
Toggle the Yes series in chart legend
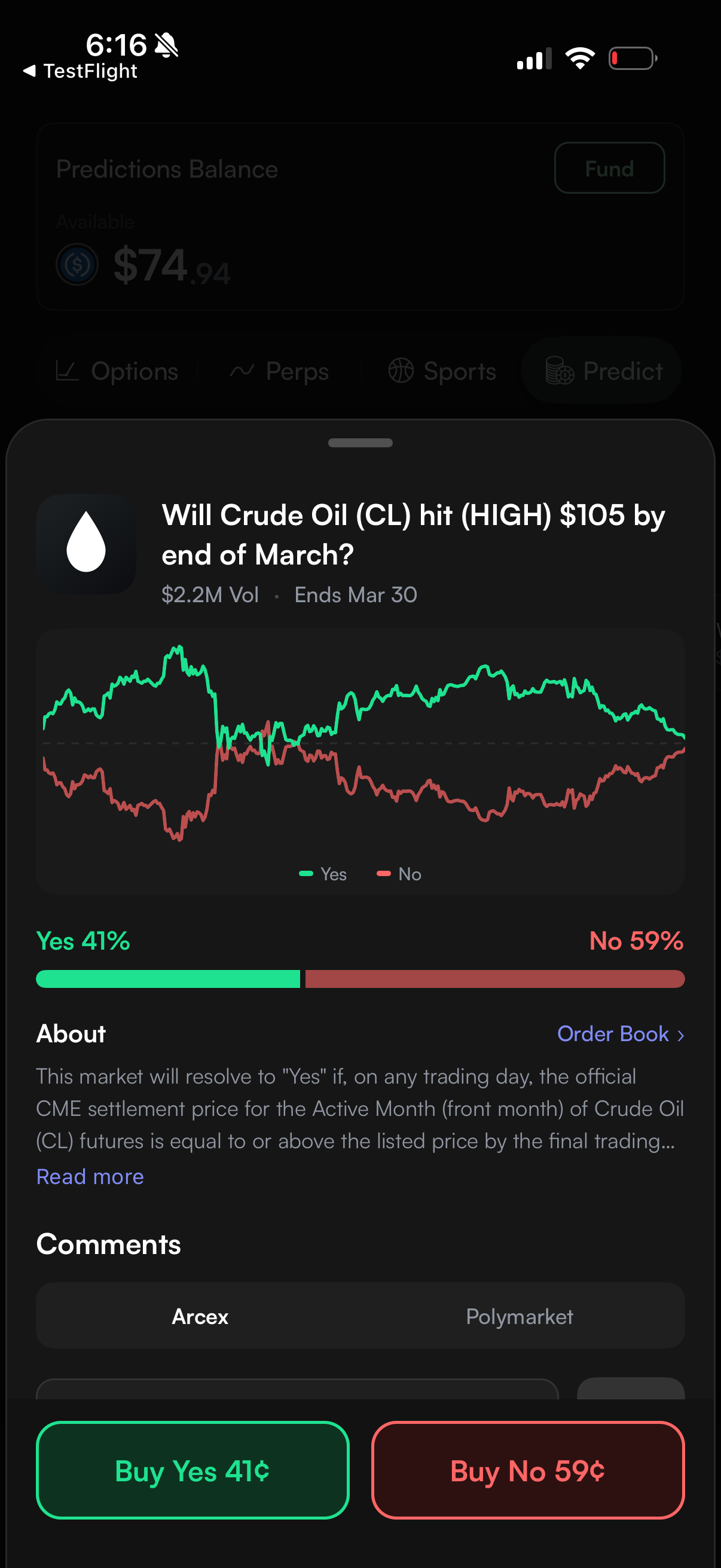(x=323, y=874)
